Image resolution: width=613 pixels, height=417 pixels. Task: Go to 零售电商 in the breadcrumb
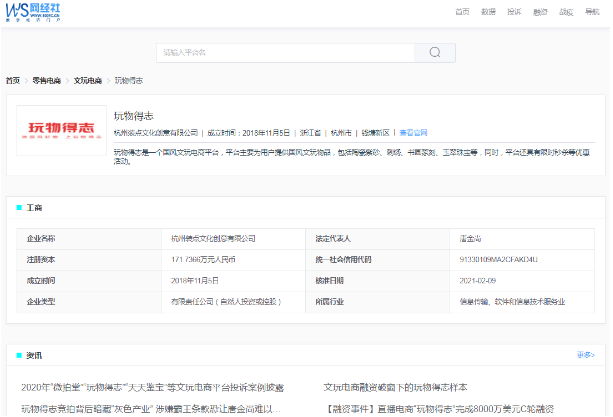(x=47, y=81)
